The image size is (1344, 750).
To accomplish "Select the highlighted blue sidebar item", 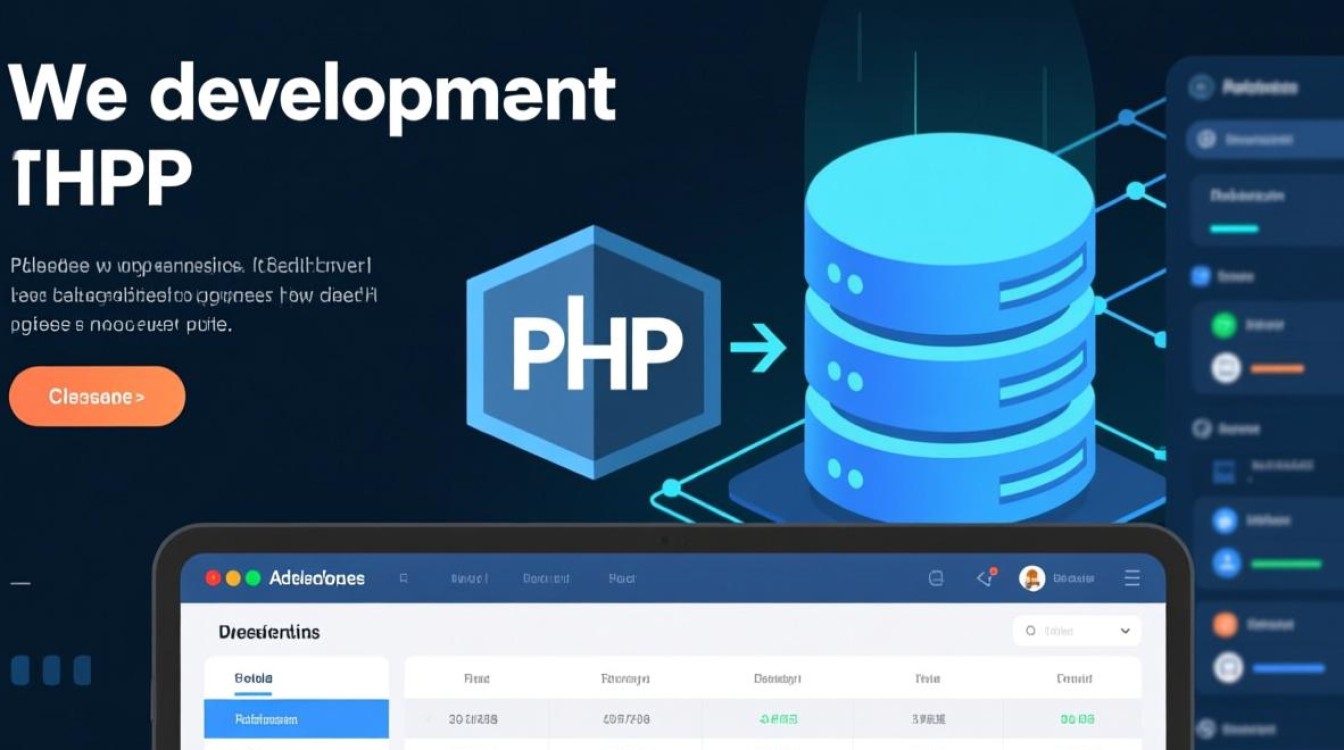I will pos(296,719).
